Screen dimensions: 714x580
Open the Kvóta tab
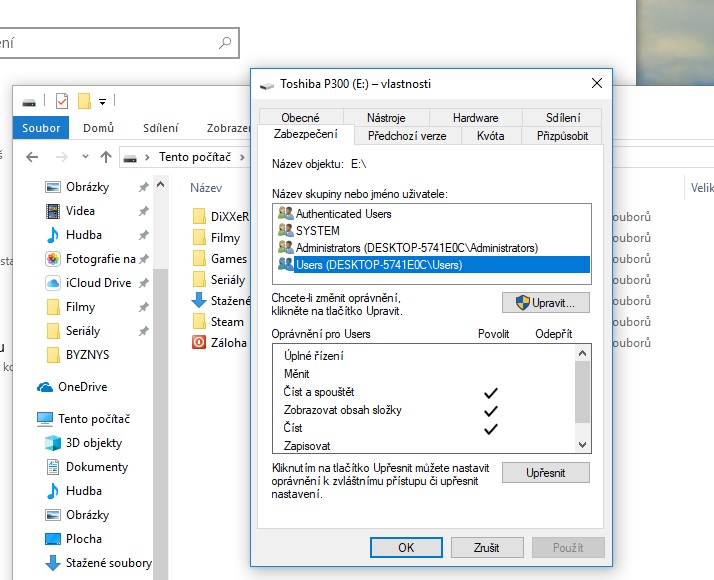point(490,136)
